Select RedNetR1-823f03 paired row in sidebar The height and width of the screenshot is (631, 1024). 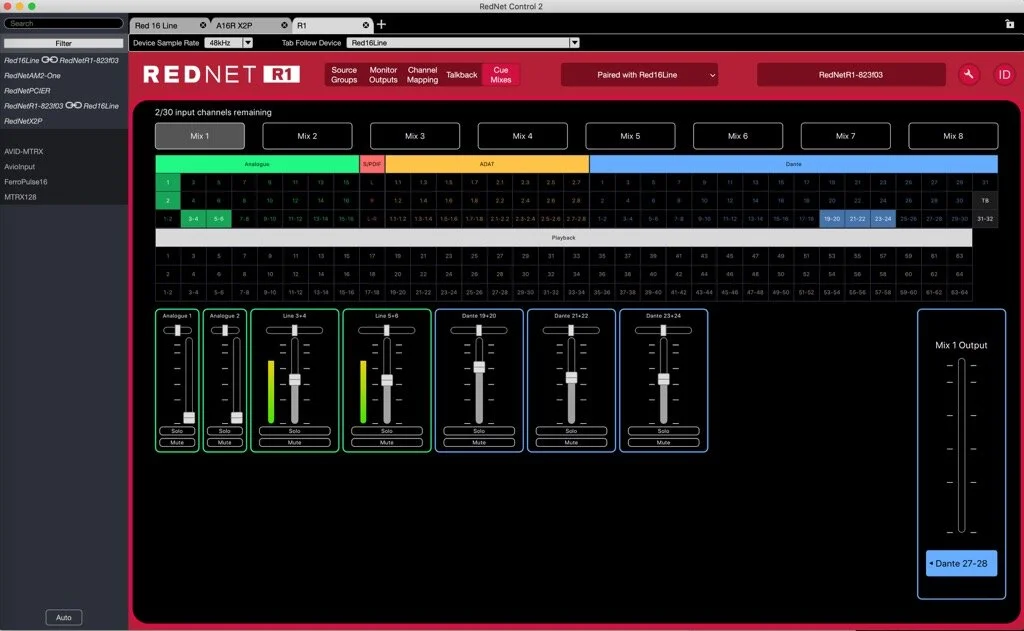[61, 106]
